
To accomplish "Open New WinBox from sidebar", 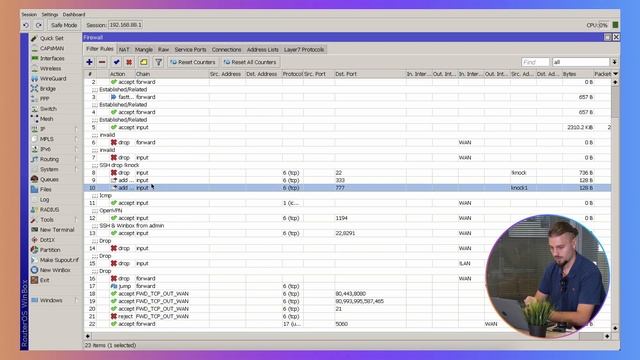I will [x=55, y=270].
